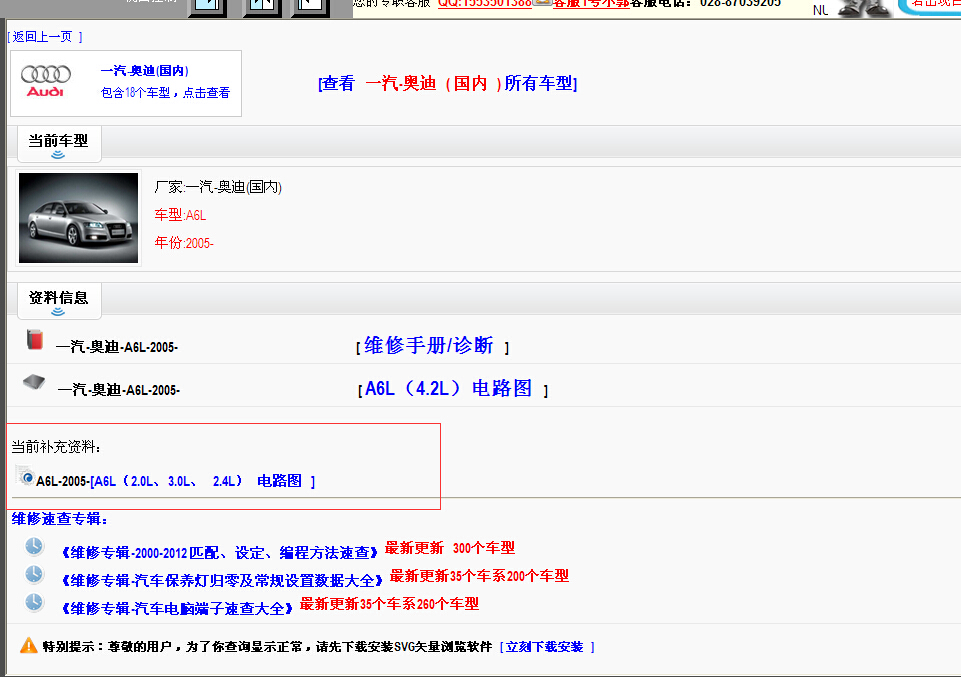Click red text 最新更新35个车系260个车型
The image size is (961, 677).
[x=389, y=604]
